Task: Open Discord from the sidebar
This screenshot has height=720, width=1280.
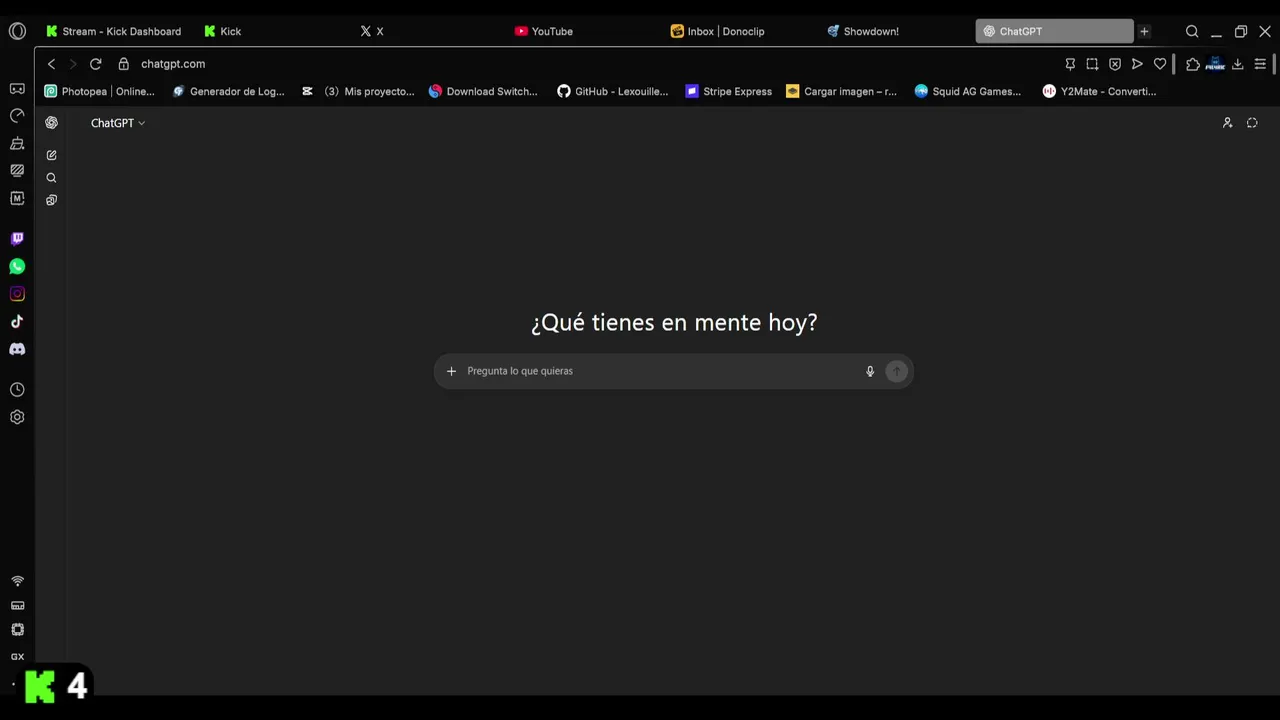Action: click(17, 349)
